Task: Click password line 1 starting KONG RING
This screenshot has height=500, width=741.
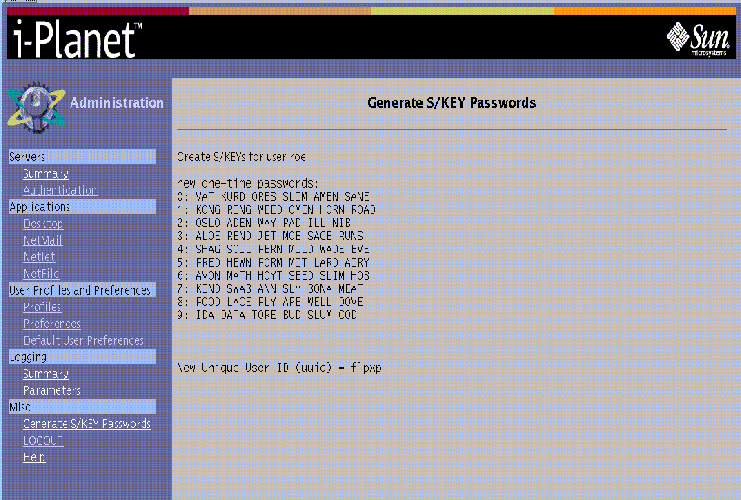Action: click(x=276, y=209)
